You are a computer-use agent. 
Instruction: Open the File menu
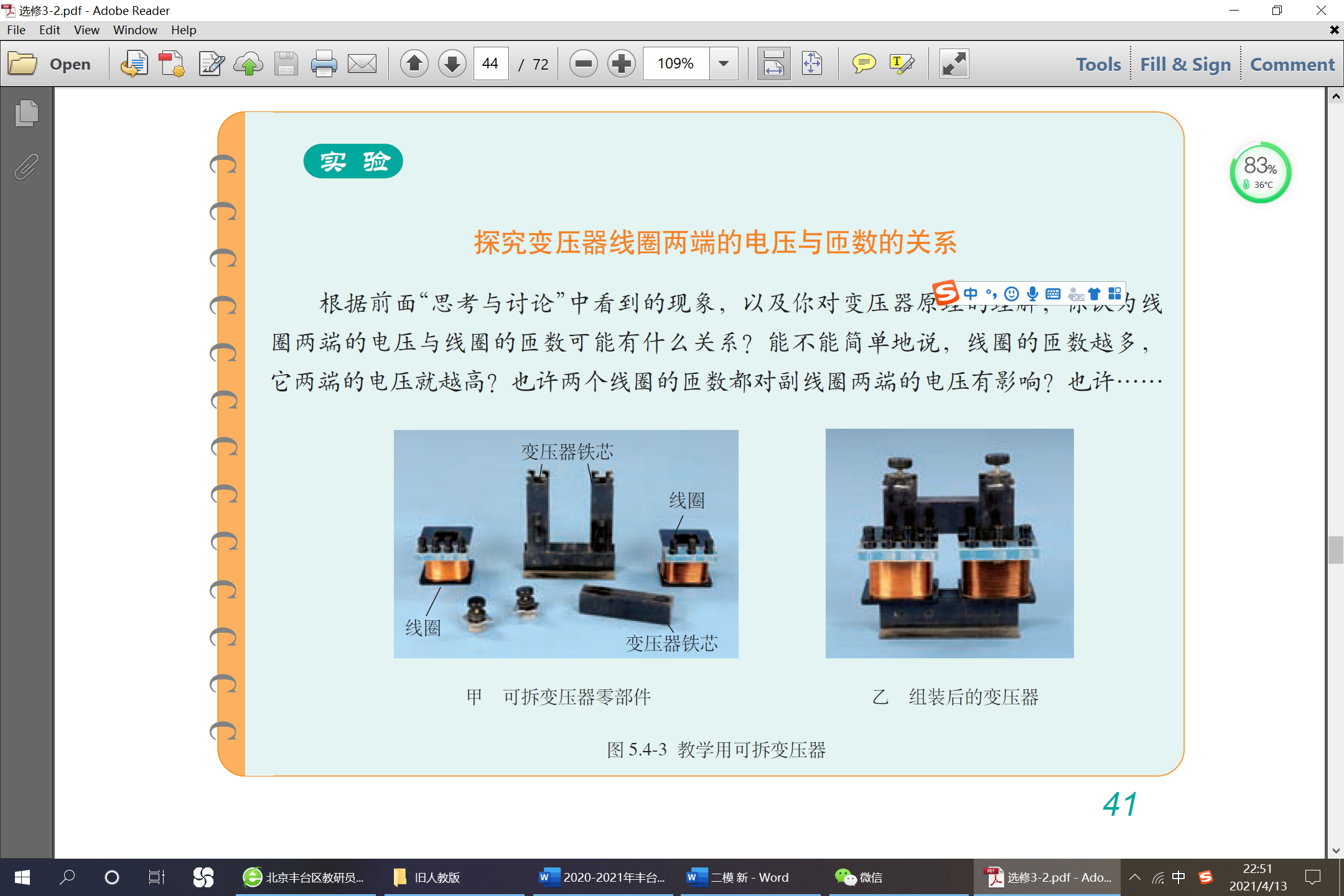[x=16, y=30]
